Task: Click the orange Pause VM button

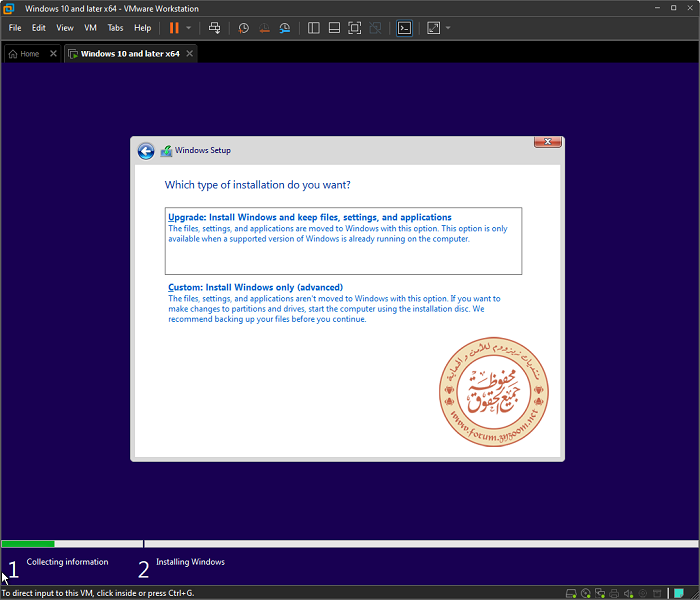Action: (174, 28)
